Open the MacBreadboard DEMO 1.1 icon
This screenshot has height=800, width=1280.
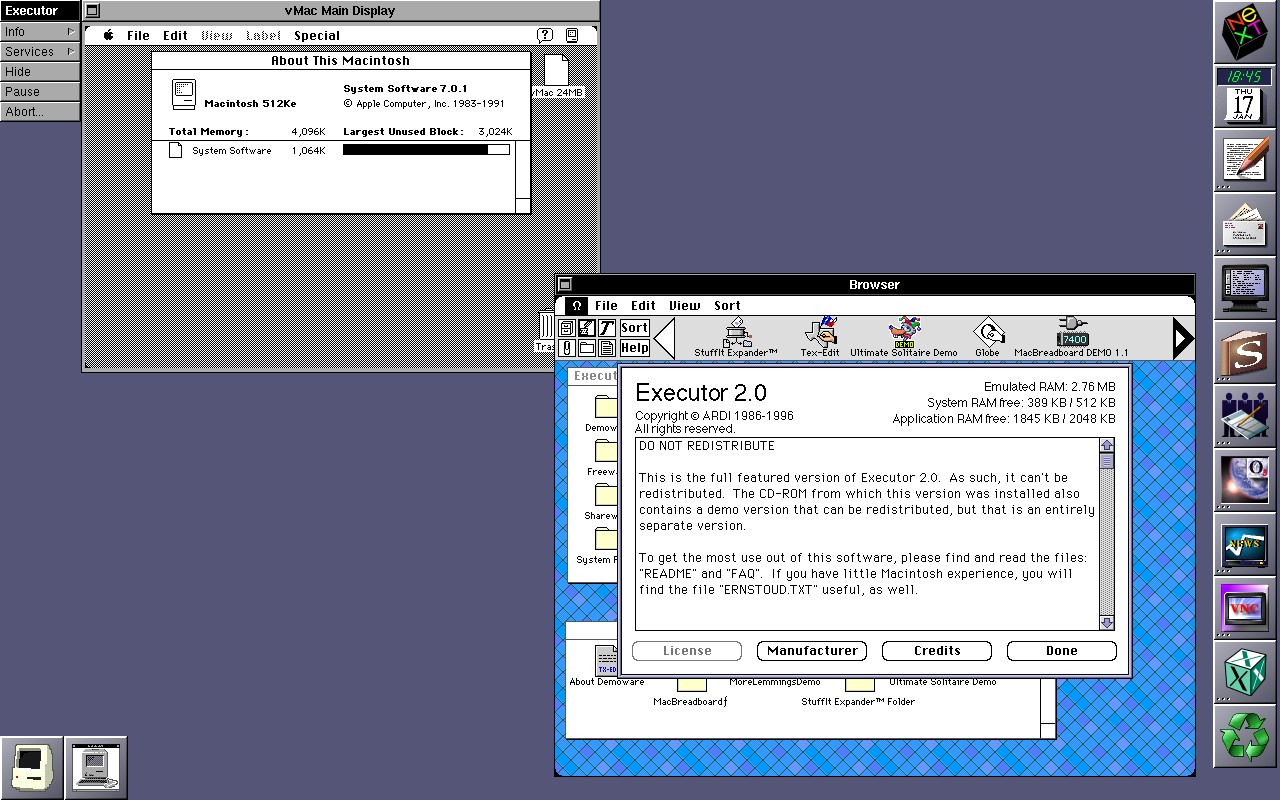pyautogui.click(x=1071, y=333)
